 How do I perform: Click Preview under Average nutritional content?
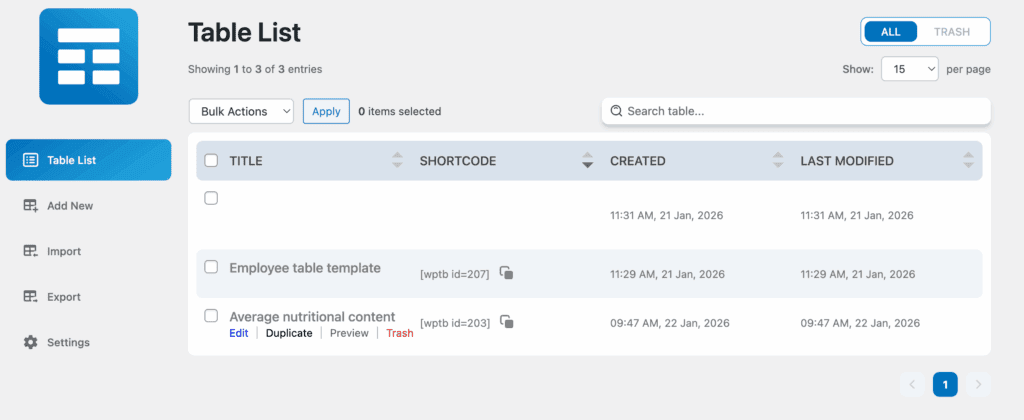[x=349, y=333]
